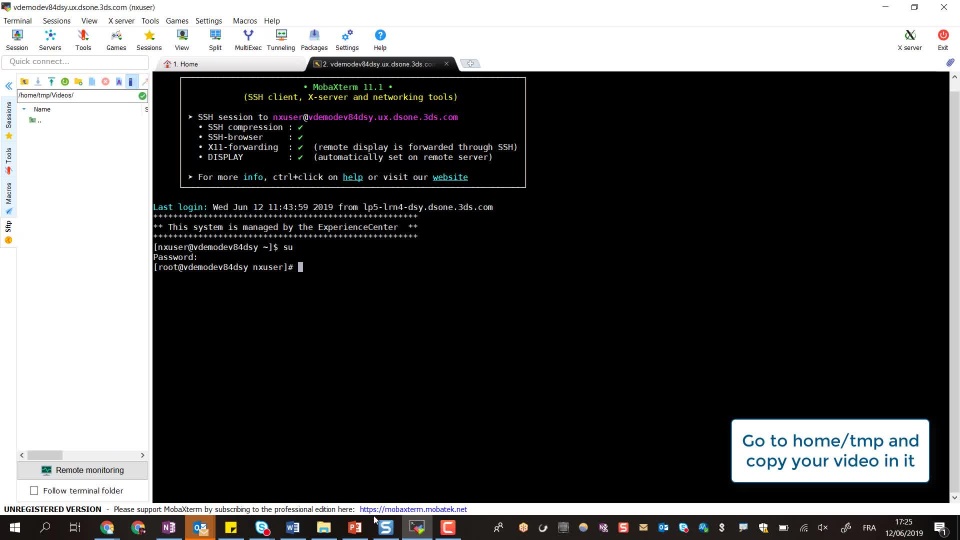The image size is (960, 540).
Task: Open the Session toolbar button
Action: (x=17, y=40)
